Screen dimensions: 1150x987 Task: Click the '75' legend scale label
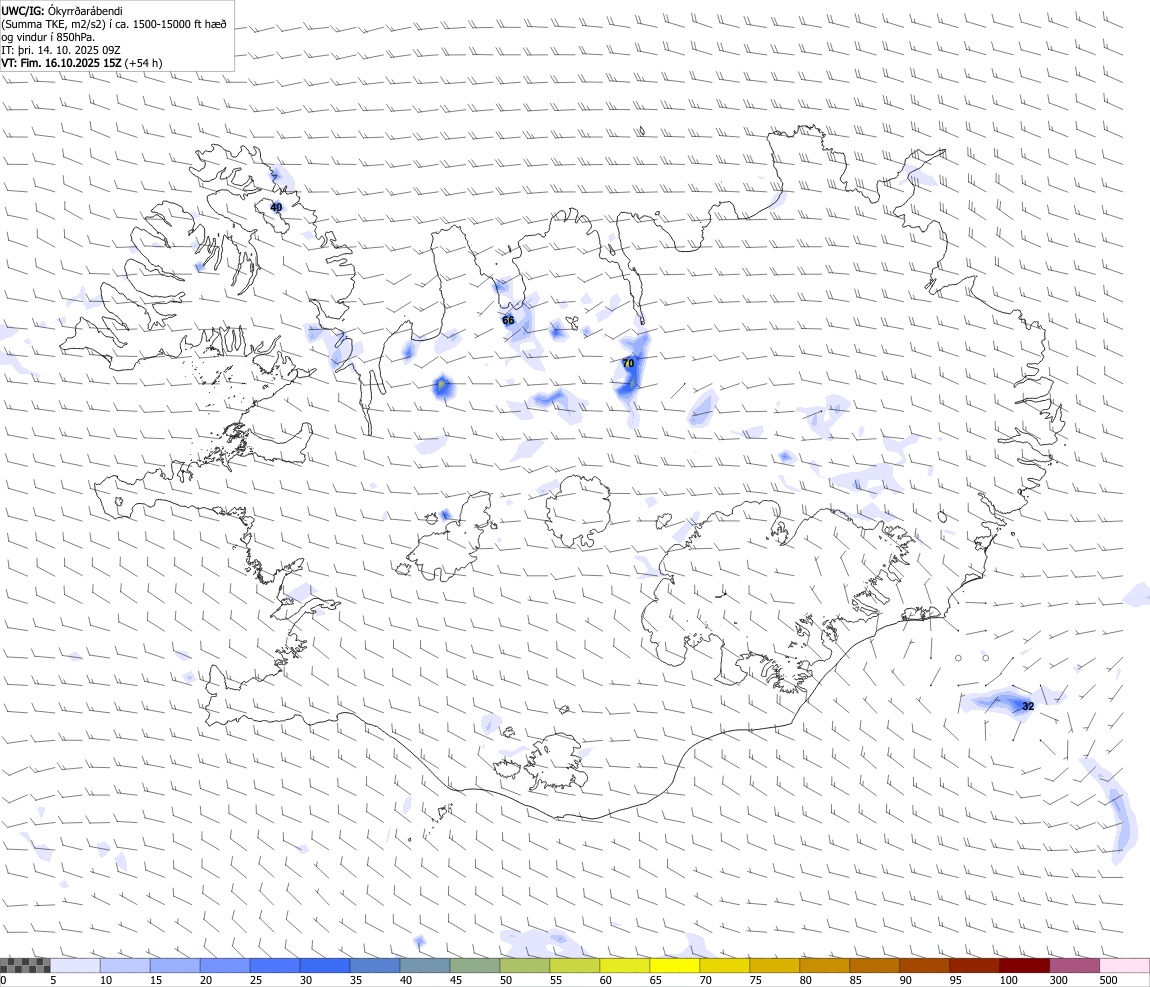tap(756, 980)
